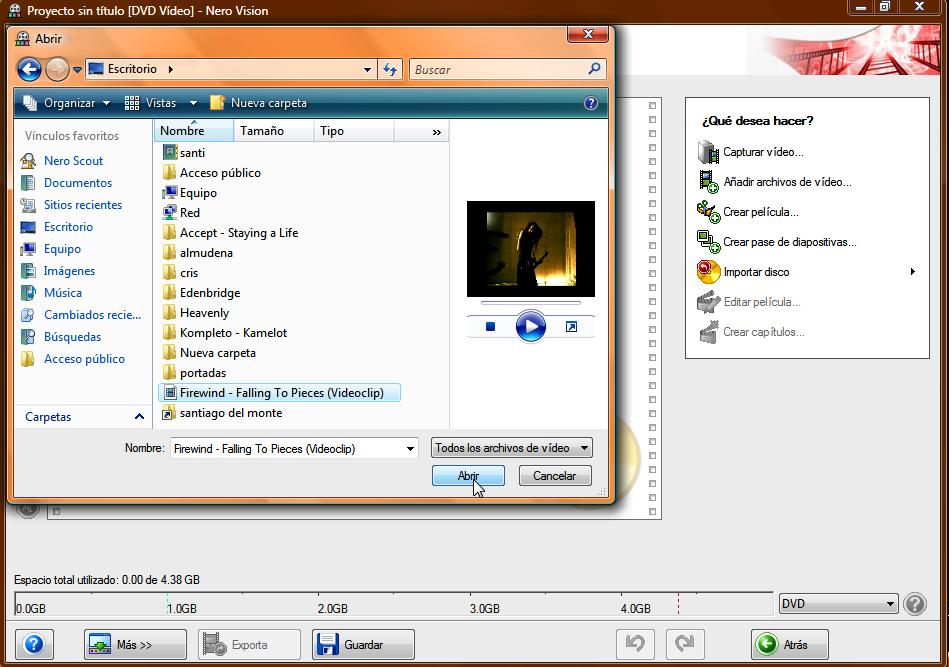This screenshot has height=667, width=949.
Task: Sort by the Nombre column header
Action: coord(194,131)
